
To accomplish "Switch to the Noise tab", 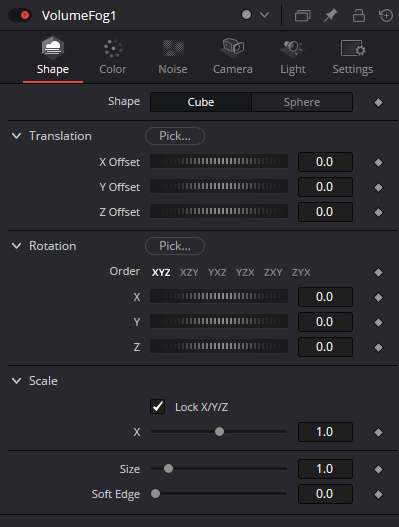I will (173, 57).
